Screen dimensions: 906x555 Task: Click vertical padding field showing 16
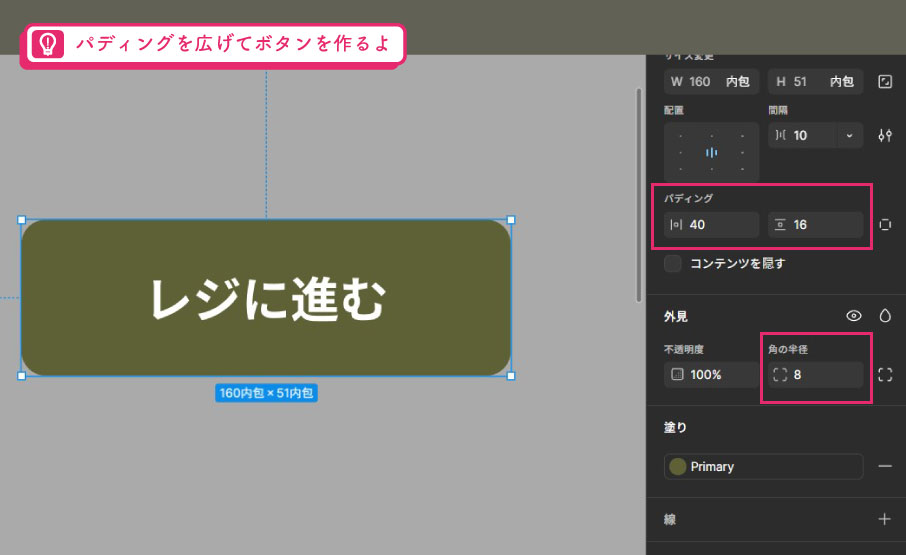pos(815,225)
